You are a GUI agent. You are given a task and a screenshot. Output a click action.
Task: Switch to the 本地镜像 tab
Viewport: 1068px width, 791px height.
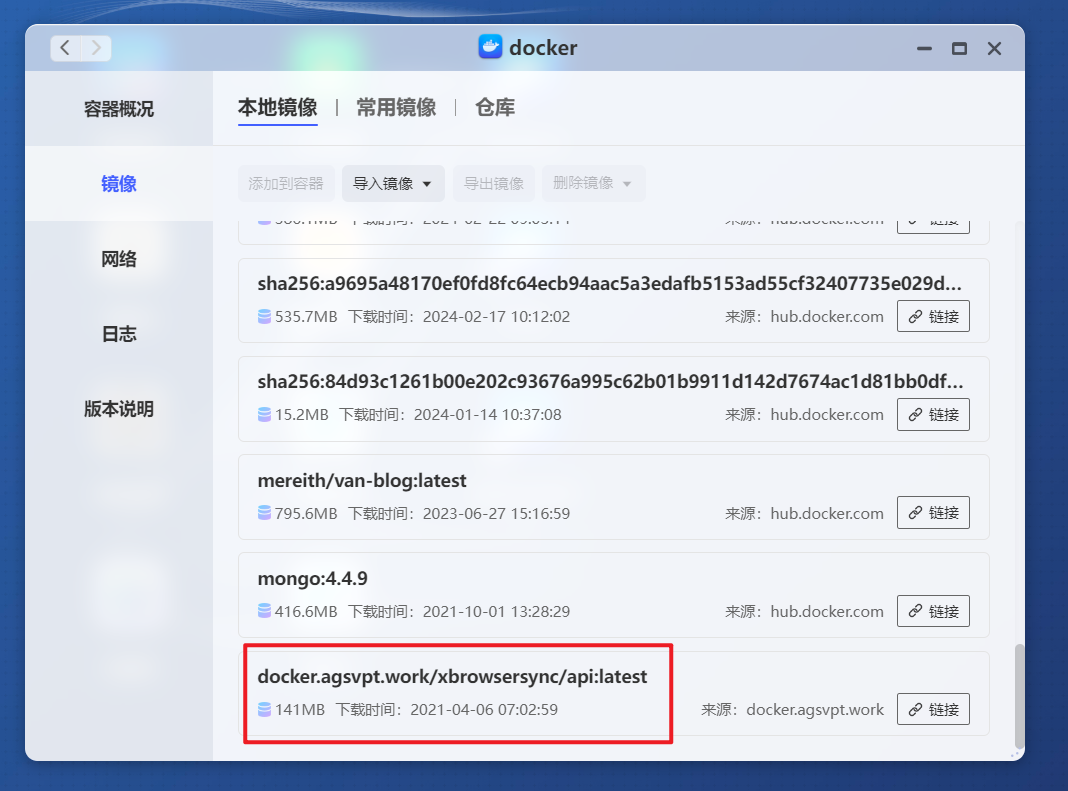[x=277, y=108]
